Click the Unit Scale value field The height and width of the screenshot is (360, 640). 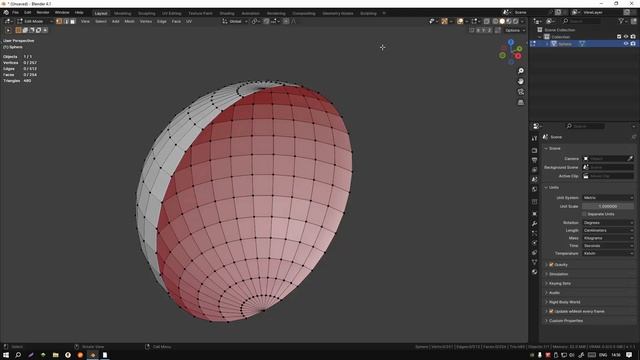608,206
